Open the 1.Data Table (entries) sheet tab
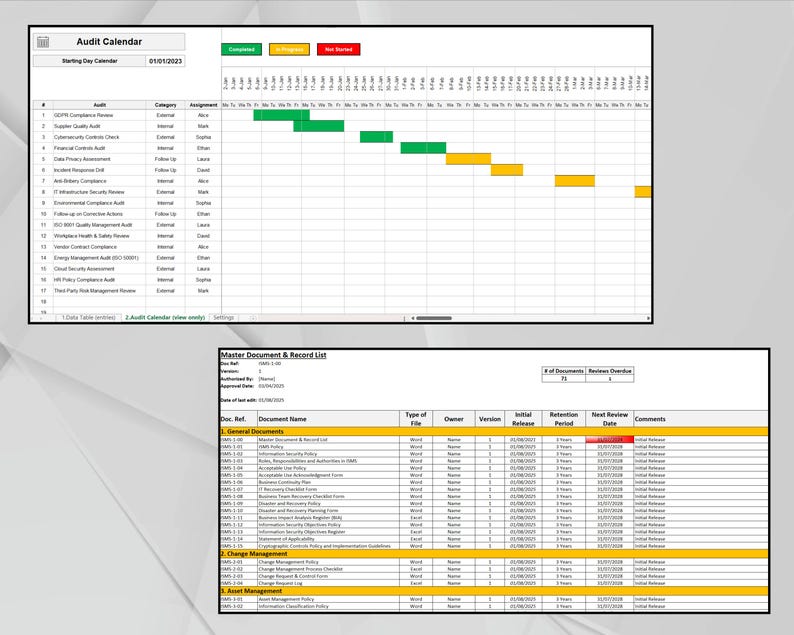Viewport: 794px width, 635px height. pyautogui.click(x=89, y=318)
